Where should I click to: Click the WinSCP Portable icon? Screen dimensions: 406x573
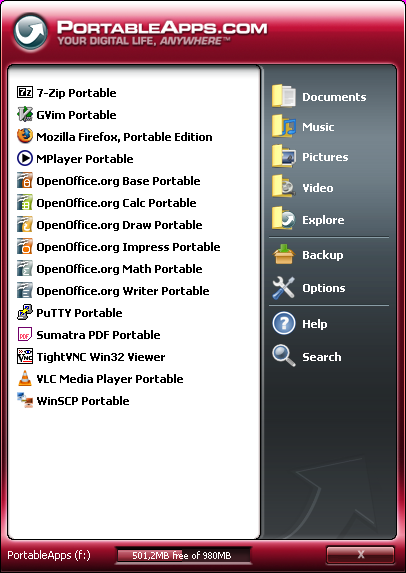(25, 400)
